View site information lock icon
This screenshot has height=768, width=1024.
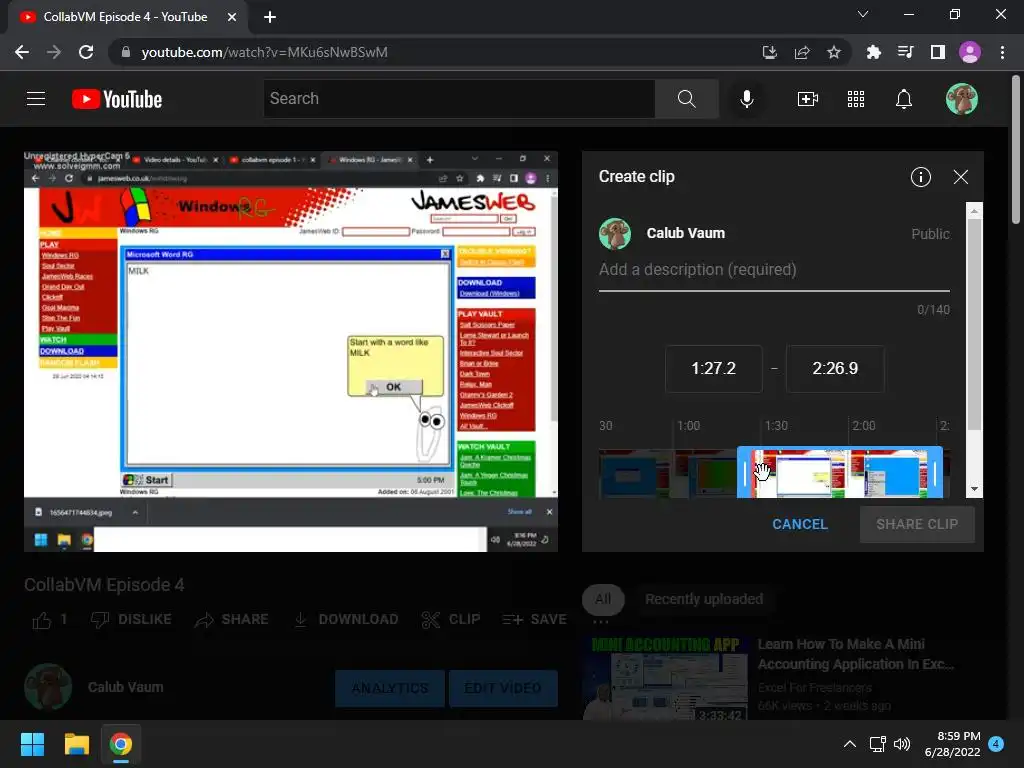point(126,52)
